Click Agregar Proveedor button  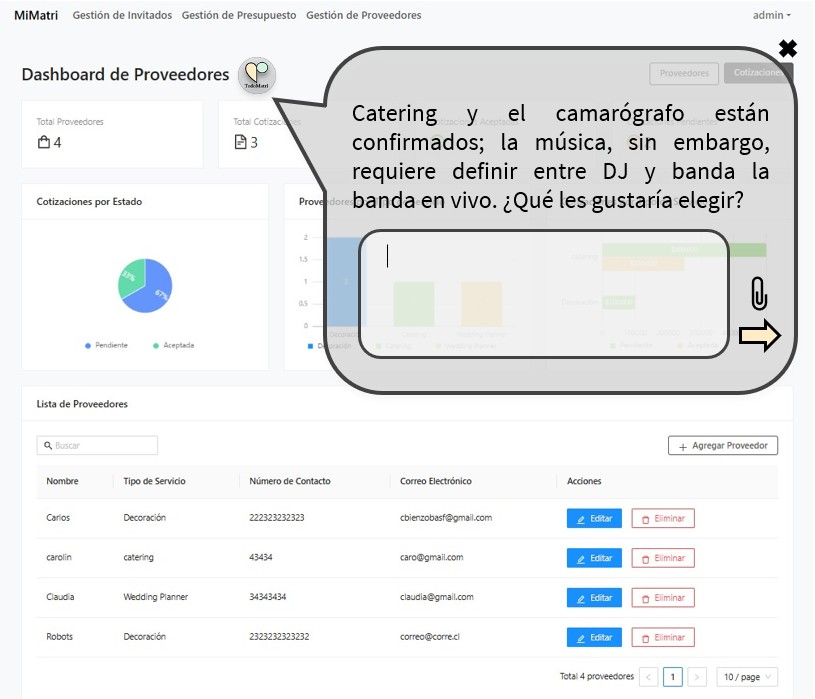coord(722,446)
